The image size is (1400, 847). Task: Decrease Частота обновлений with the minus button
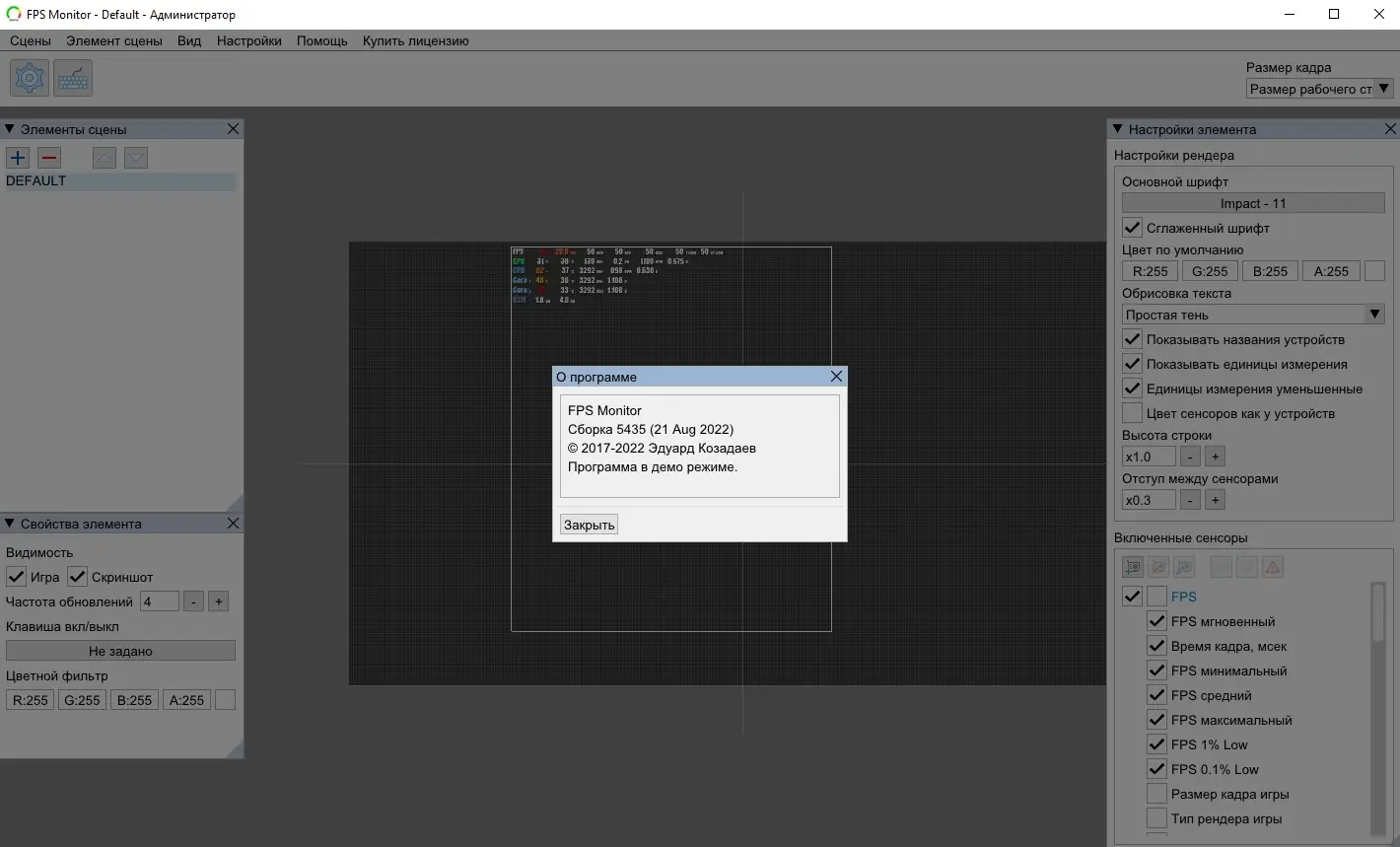click(x=193, y=601)
